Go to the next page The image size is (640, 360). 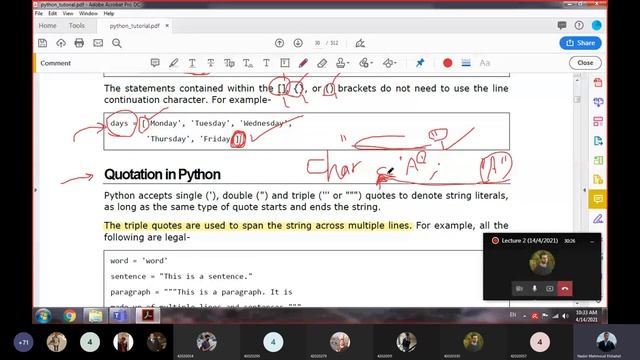pos(298,43)
